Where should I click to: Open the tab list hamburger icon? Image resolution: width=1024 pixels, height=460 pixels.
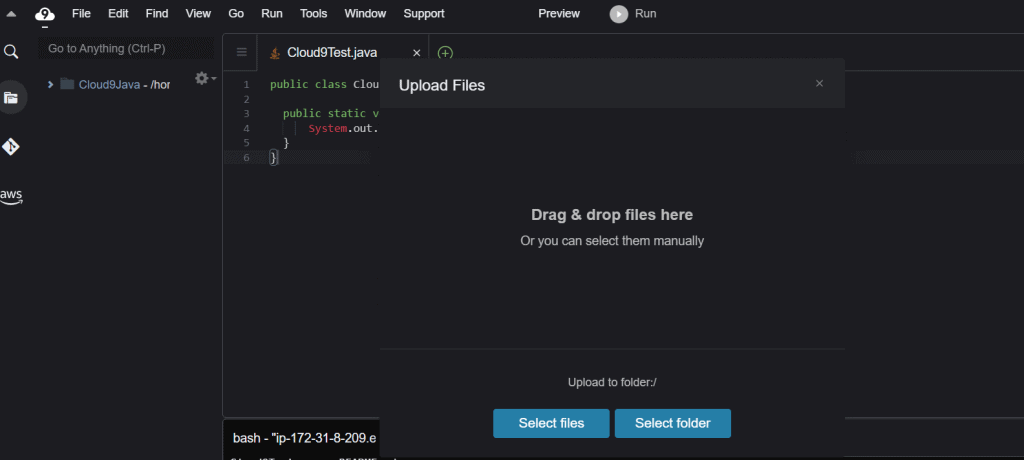point(241,52)
